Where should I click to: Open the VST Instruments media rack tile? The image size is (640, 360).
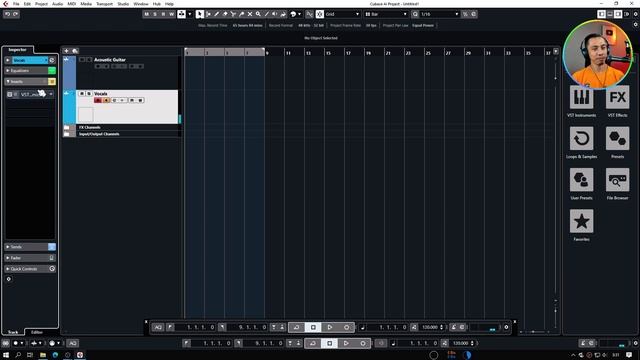581,97
